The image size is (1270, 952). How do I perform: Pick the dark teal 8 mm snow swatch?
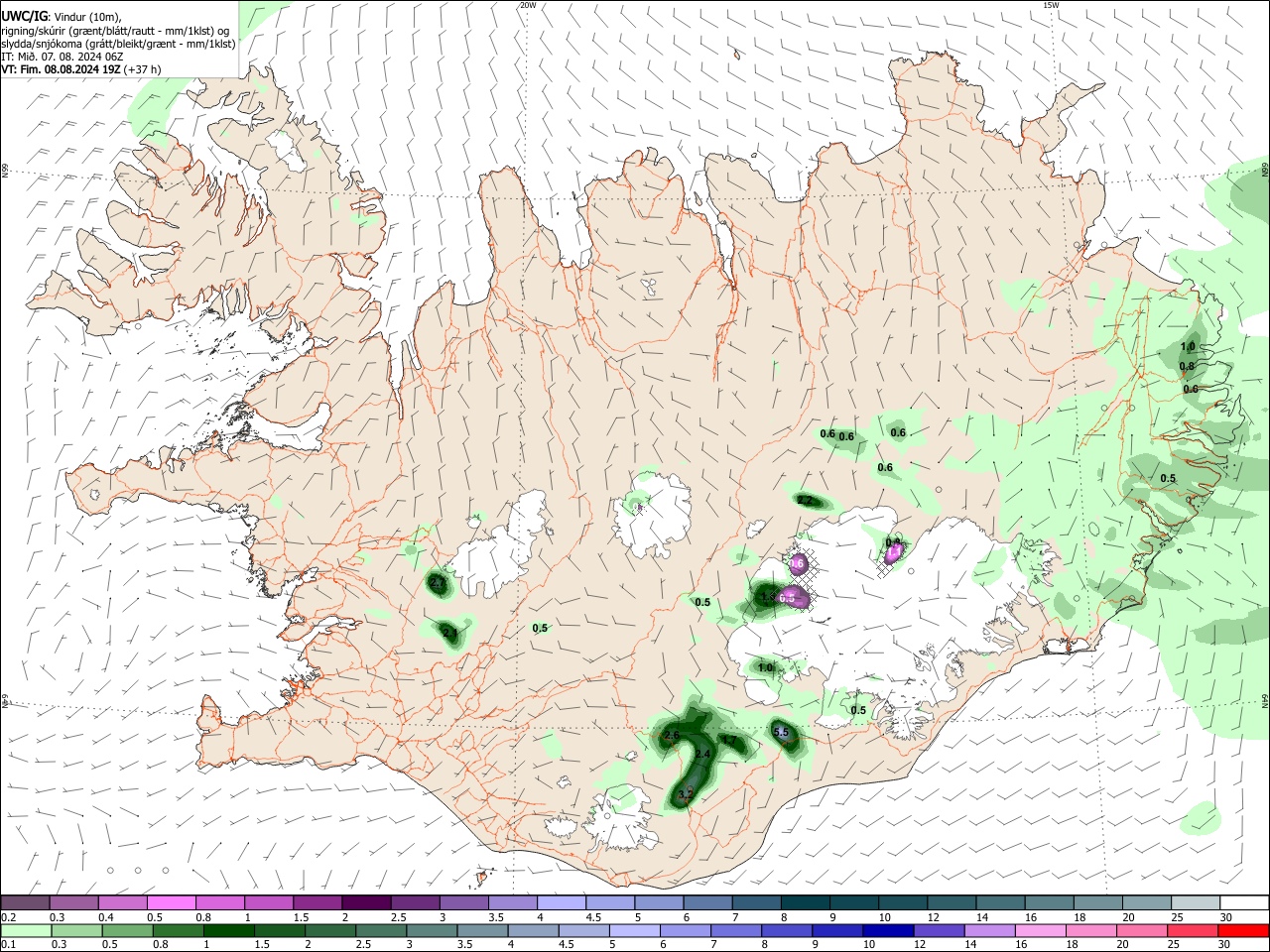click(806, 902)
